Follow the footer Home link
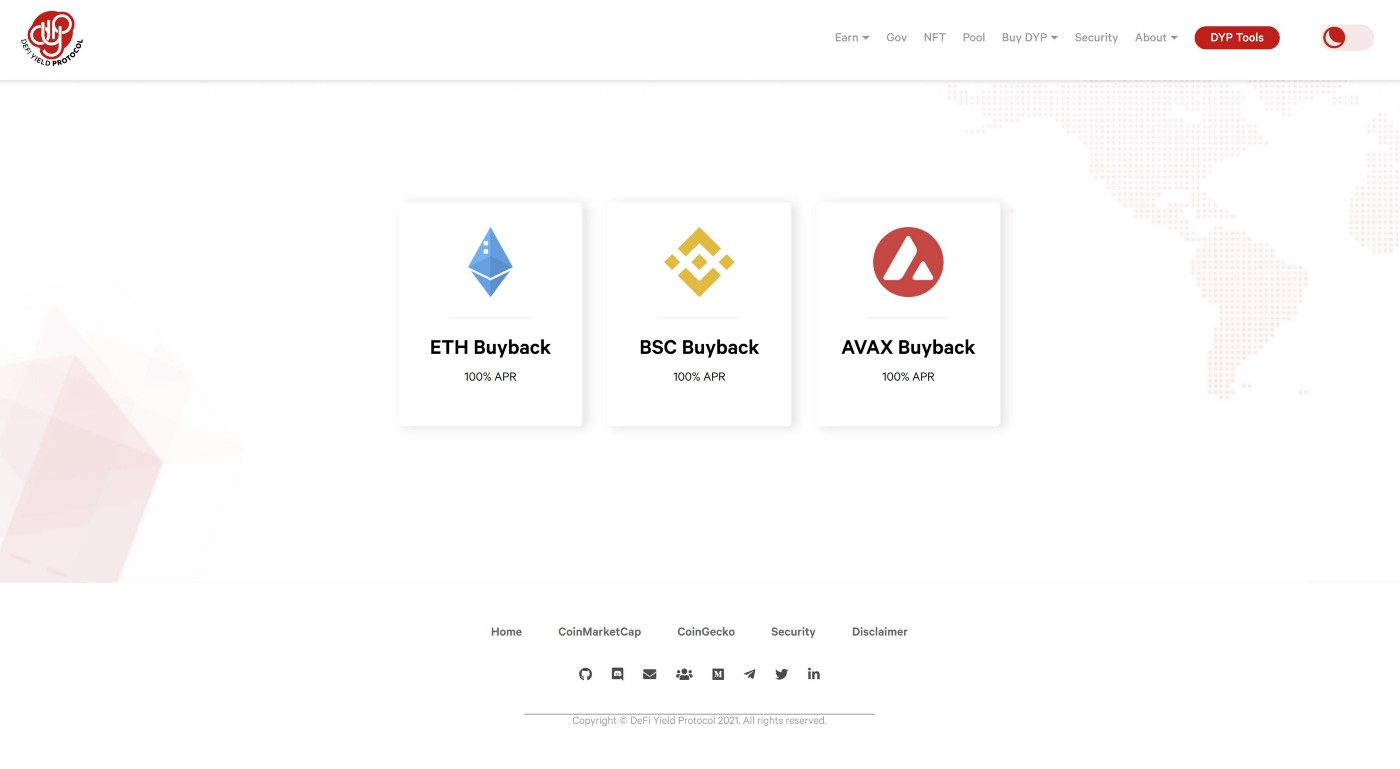The image size is (1400, 769). click(x=506, y=632)
